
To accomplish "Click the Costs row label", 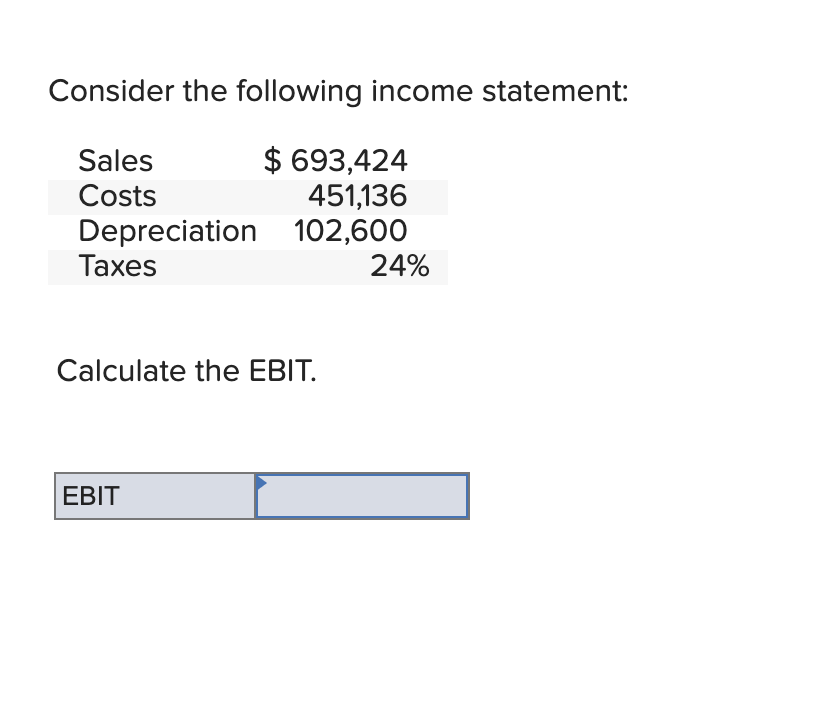I will coord(117,196).
